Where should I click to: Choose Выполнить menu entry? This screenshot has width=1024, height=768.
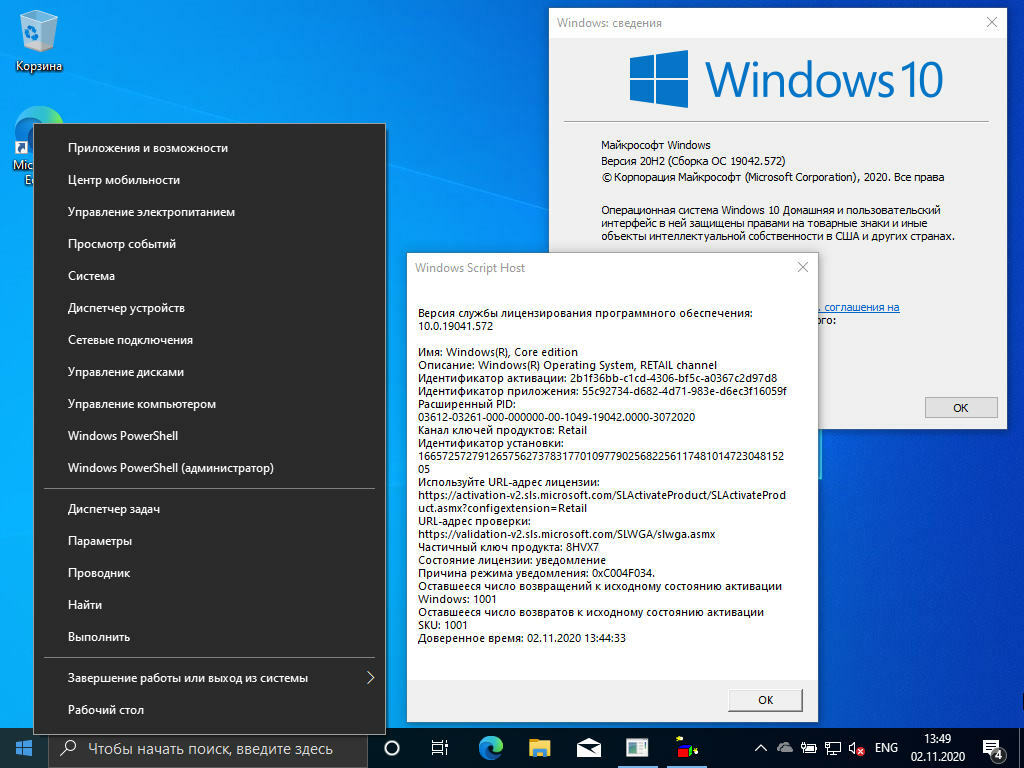[210, 637]
